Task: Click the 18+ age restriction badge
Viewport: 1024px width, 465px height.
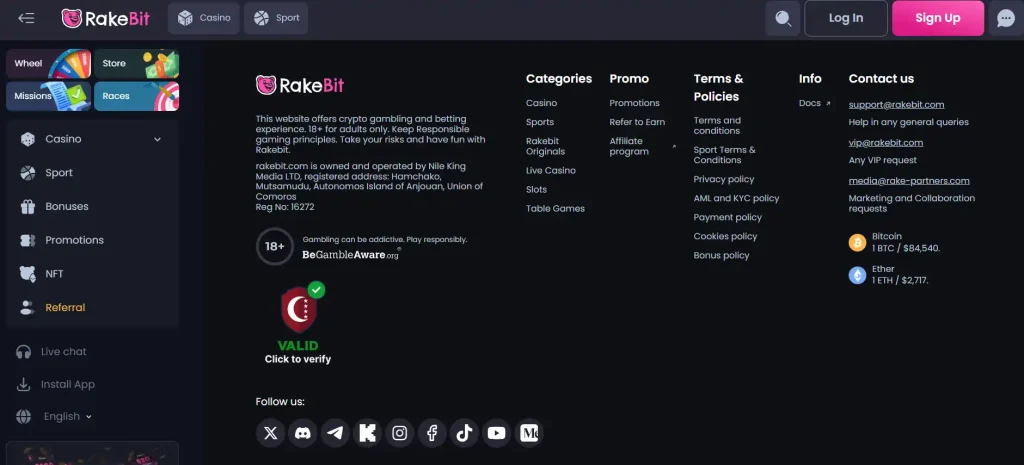Action: click(x=275, y=246)
